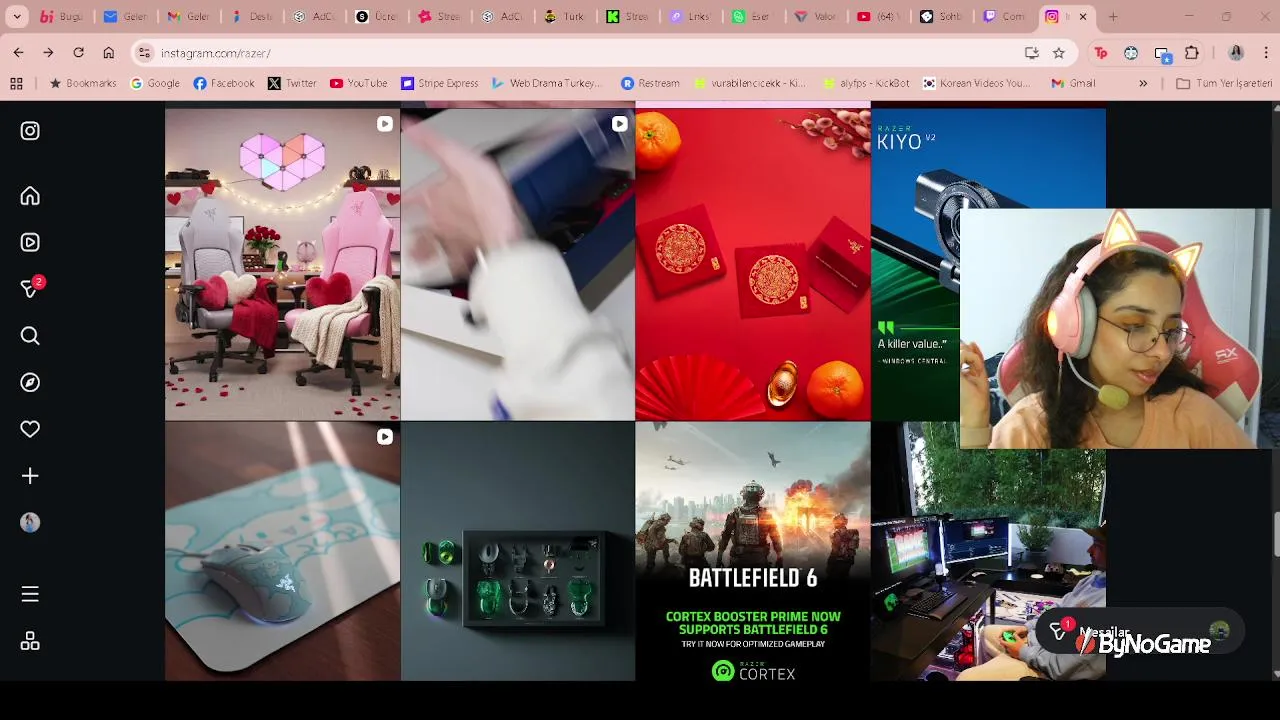Image resolution: width=1280 pixels, height=720 pixels.
Task: Open the Twitter bookmark
Action: click(292, 84)
